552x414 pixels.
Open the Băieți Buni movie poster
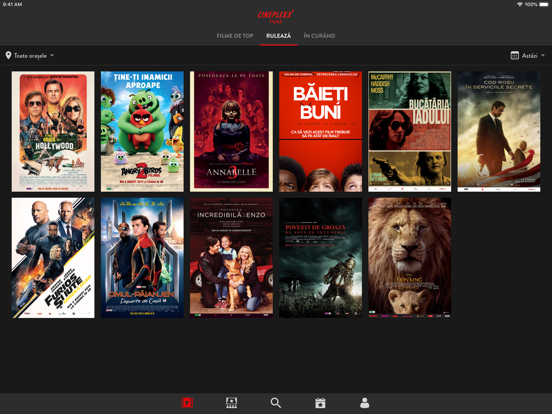[x=320, y=131]
